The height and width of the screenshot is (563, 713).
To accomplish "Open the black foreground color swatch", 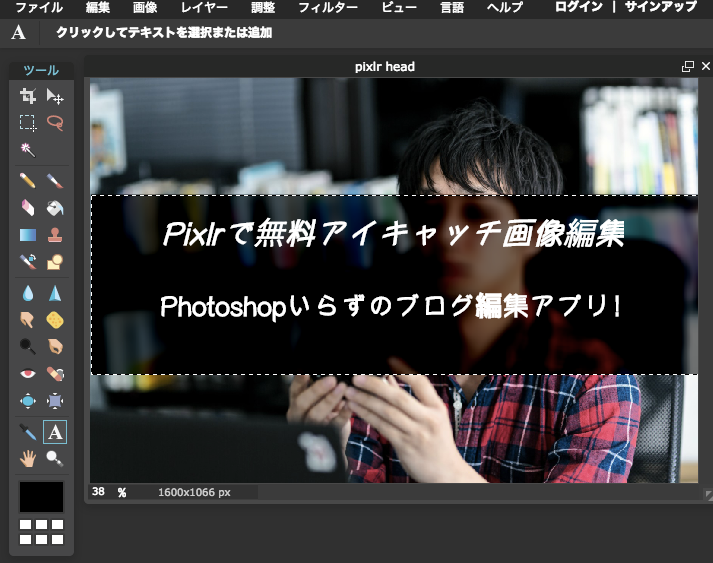I will pyautogui.click(x=41, y=497).
